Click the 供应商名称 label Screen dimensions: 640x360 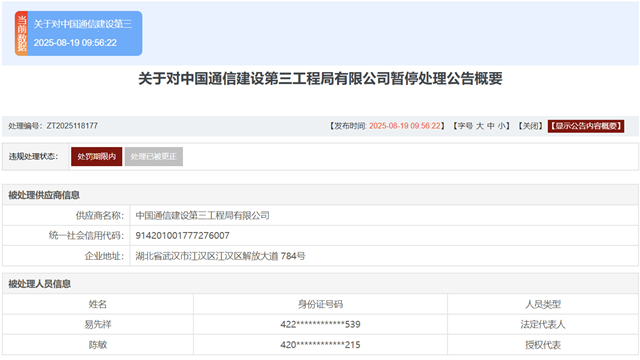[x=100, y=215]
